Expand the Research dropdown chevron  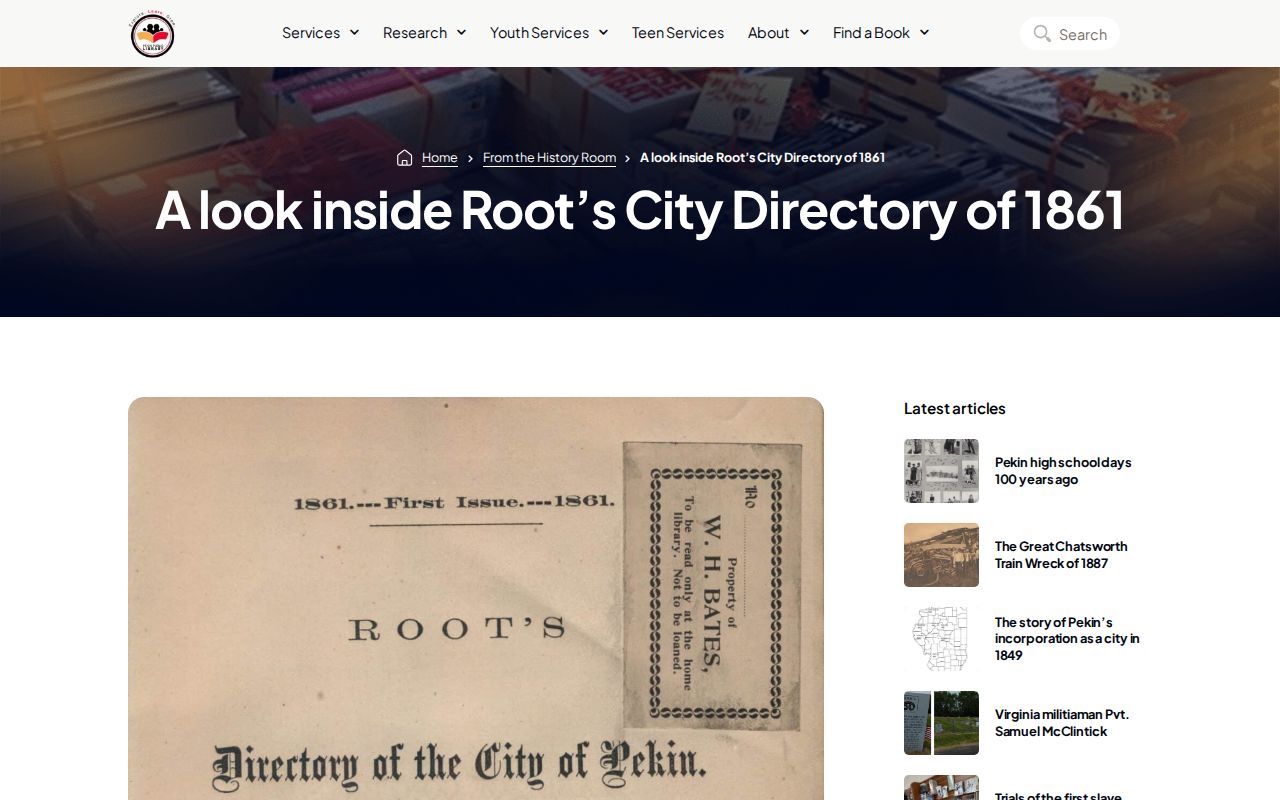461,33
